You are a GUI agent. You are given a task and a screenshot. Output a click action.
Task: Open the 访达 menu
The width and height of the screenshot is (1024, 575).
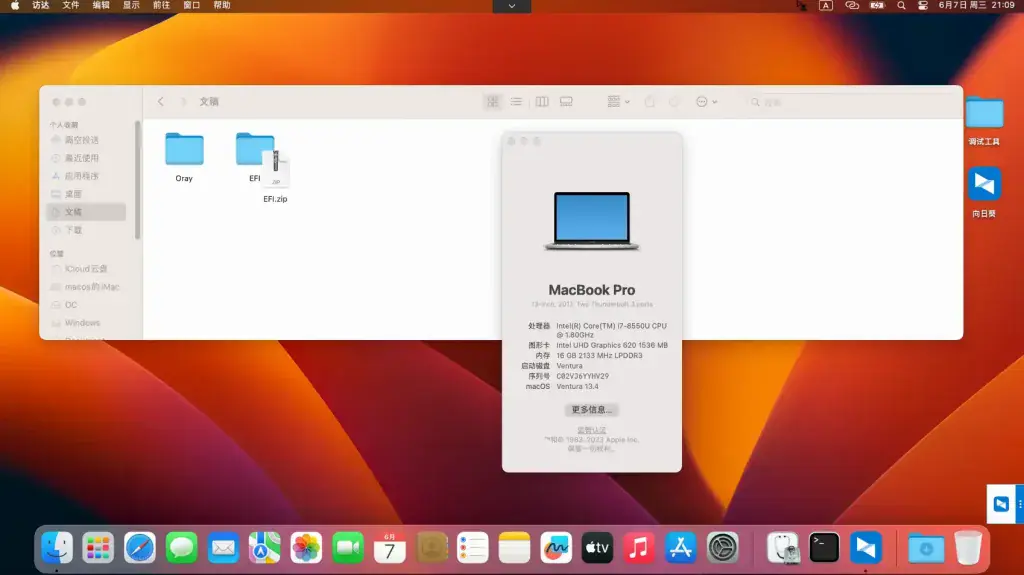tap(40, 5)
